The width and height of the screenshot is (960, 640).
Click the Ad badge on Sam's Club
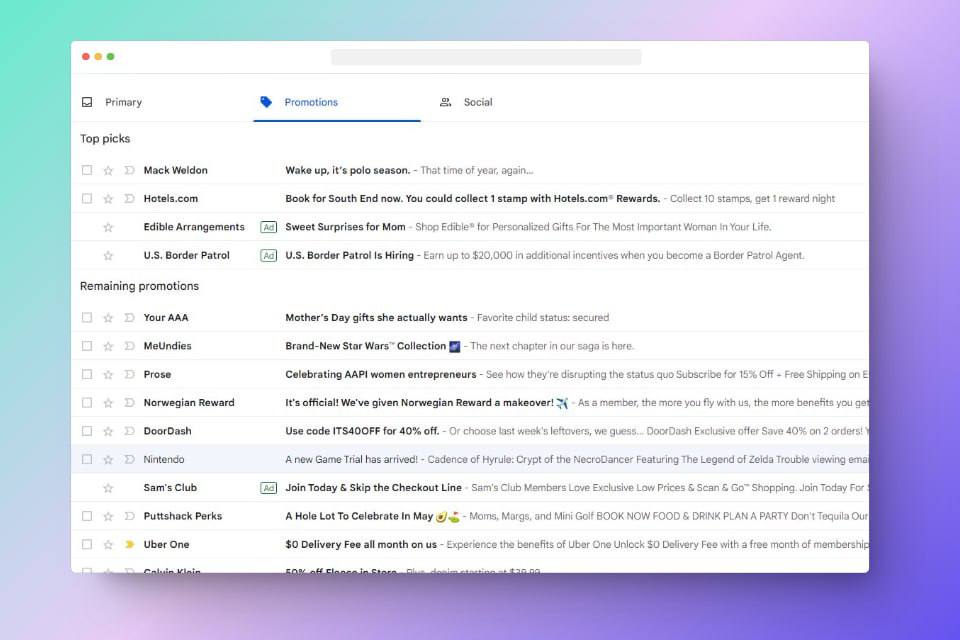point(268,488)
